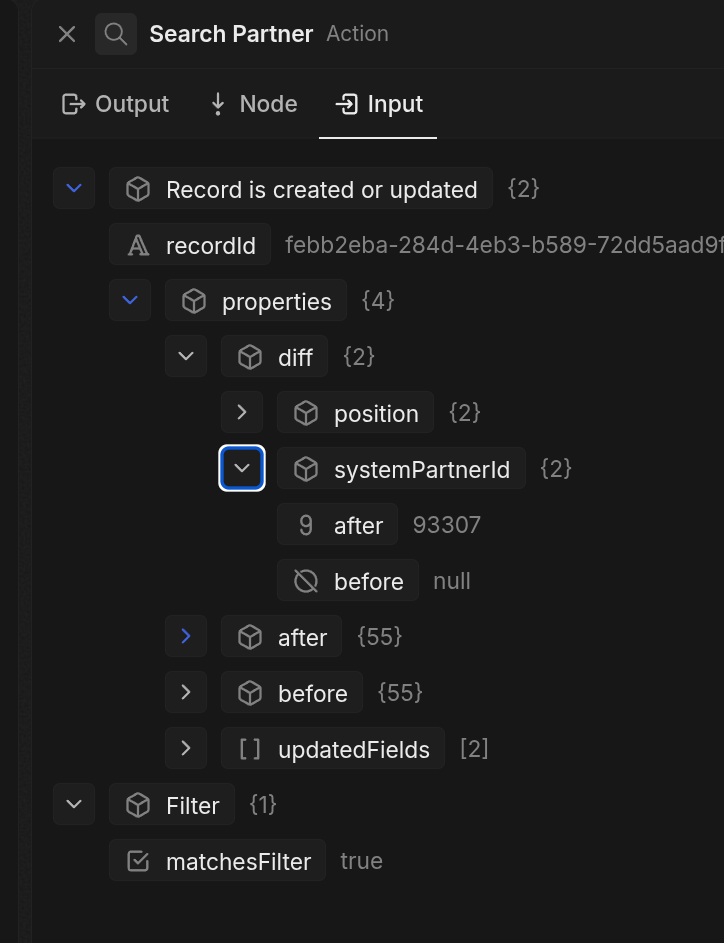
Task: Expand the position node
Action: pyautogui.click(x=241, y=412)
